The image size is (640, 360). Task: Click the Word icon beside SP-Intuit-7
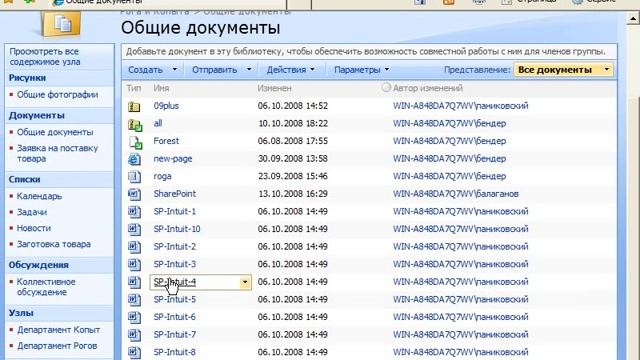point(134,335)
